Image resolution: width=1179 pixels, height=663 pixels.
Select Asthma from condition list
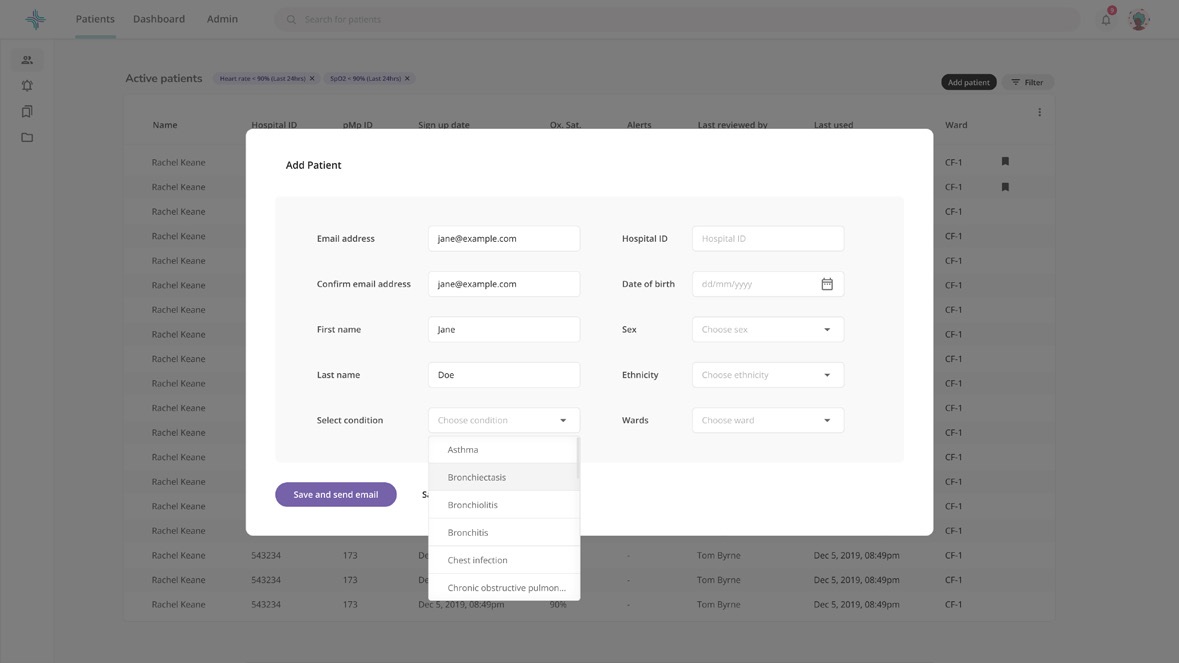coord(502,450)
